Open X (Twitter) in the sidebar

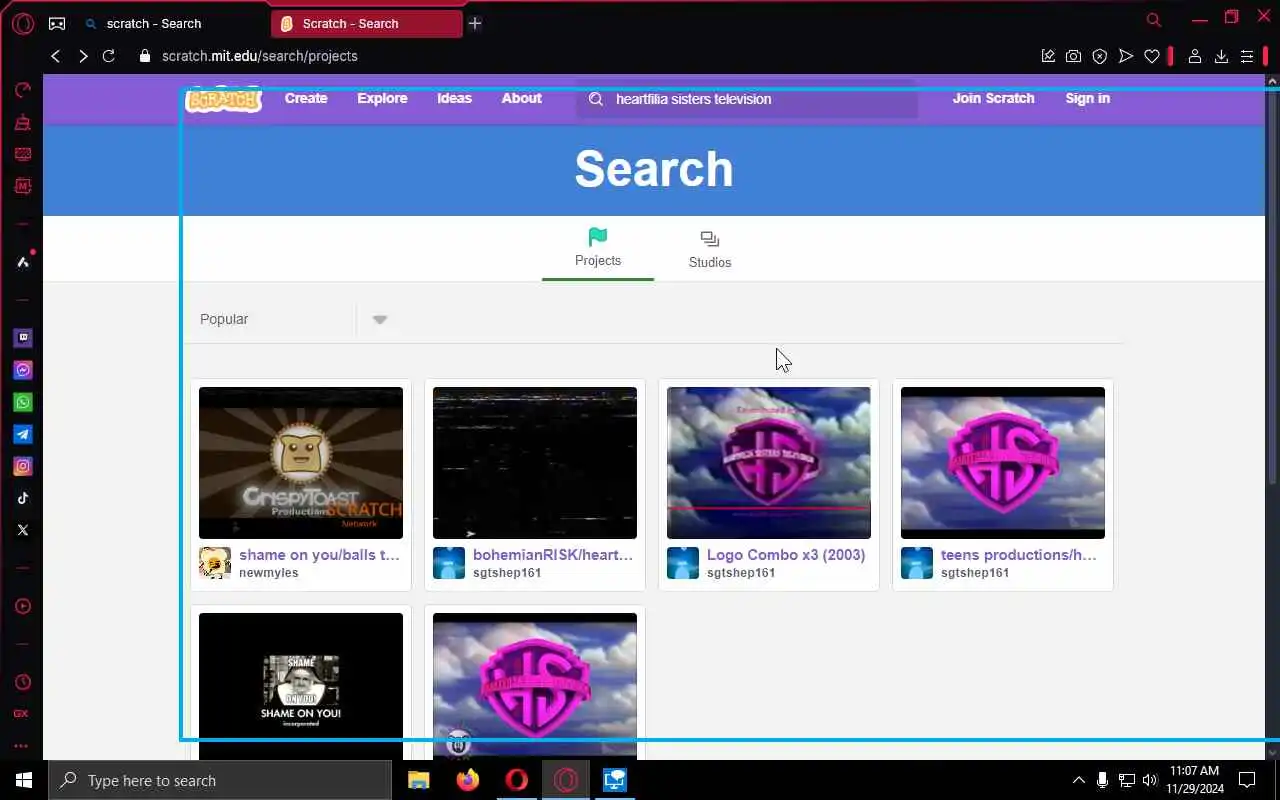point(22,530)
